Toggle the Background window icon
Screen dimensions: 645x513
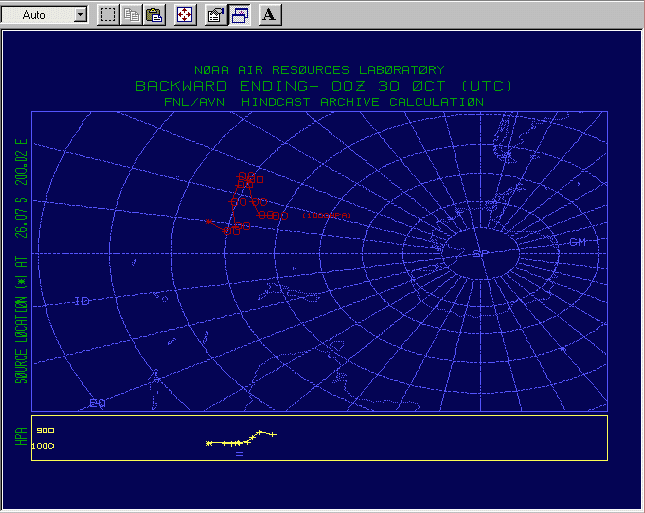coord(240,15)
